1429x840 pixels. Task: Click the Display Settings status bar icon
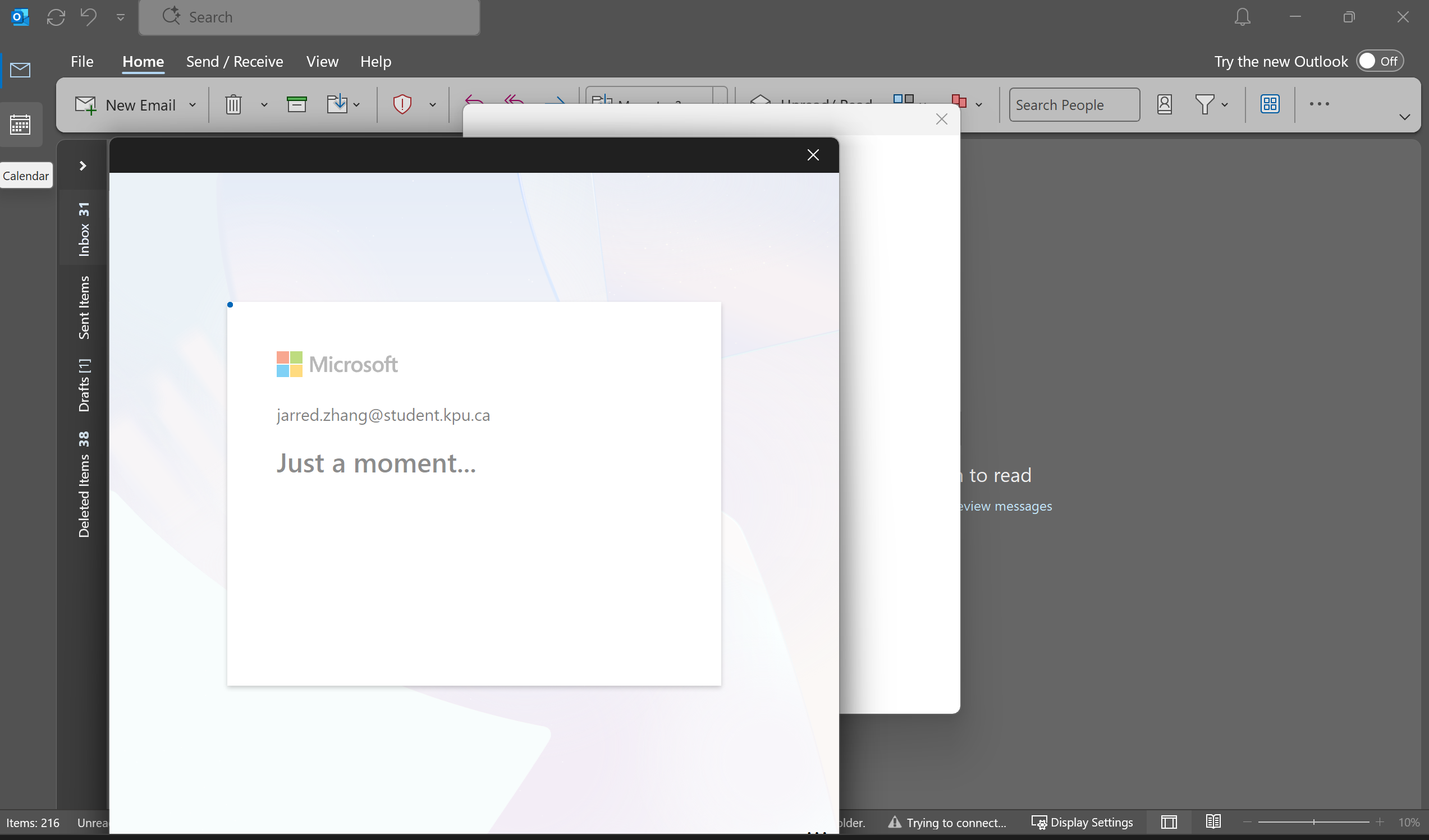pos(1039,823)
